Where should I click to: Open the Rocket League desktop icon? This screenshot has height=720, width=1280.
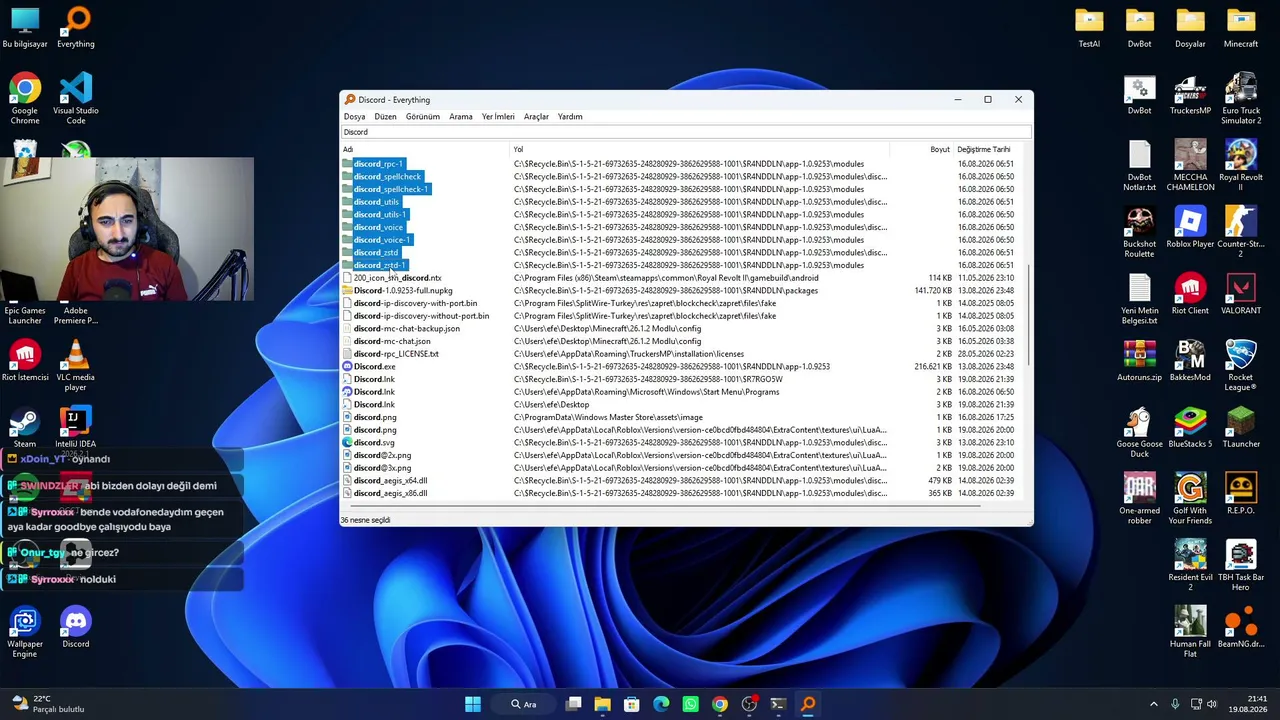(x=1241, y=366)
